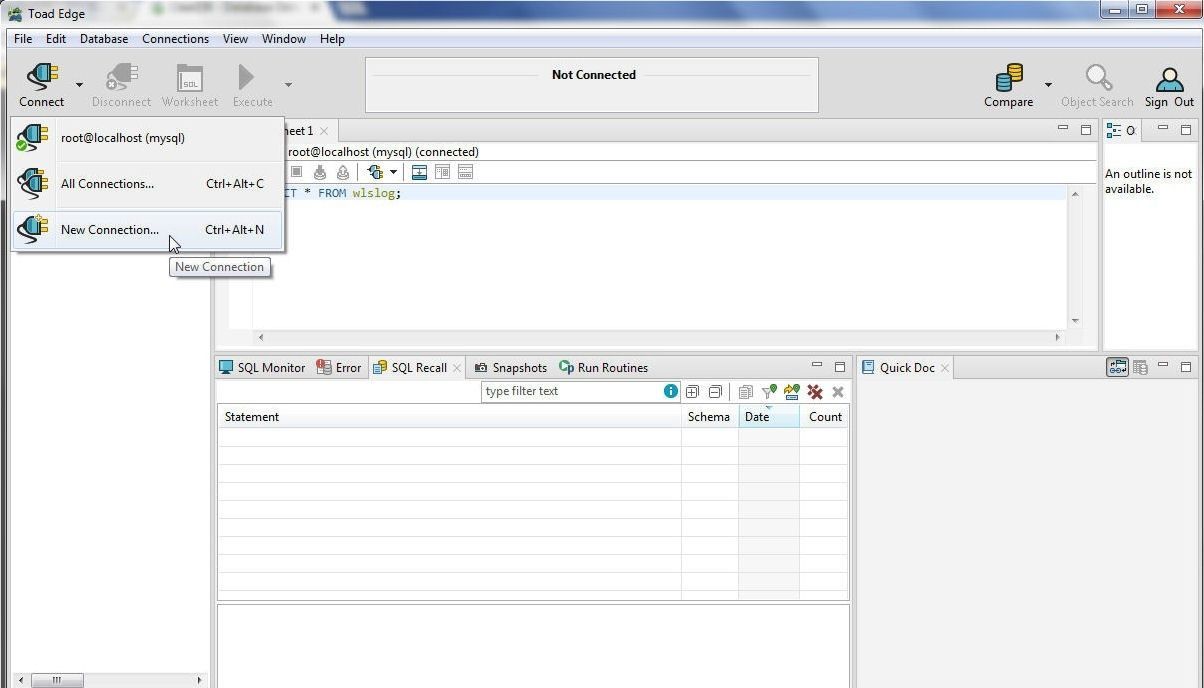Click the split side-by-side layout icon
Screen dimensions: 1204x688
pyautogui.click(x=442, y=172)
